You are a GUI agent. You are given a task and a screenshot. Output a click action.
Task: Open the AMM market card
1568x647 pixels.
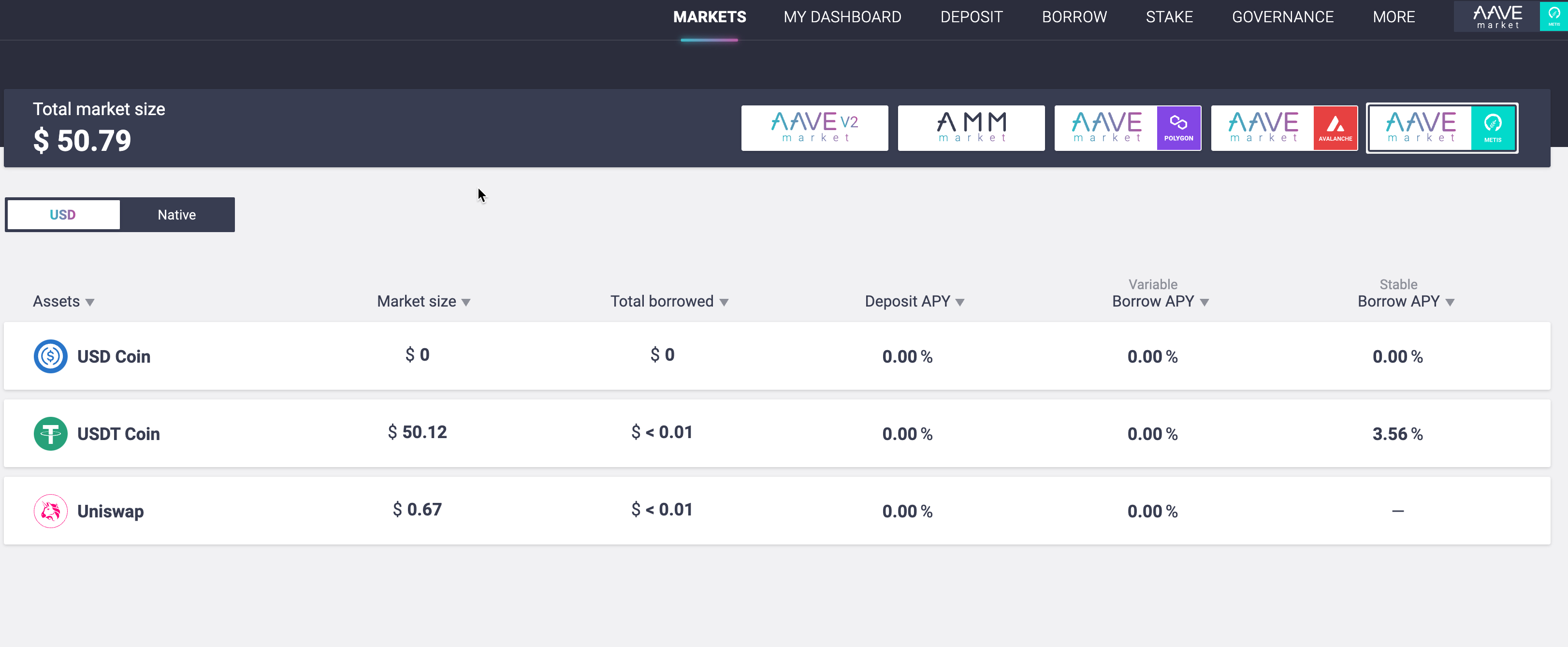point(971,128)
